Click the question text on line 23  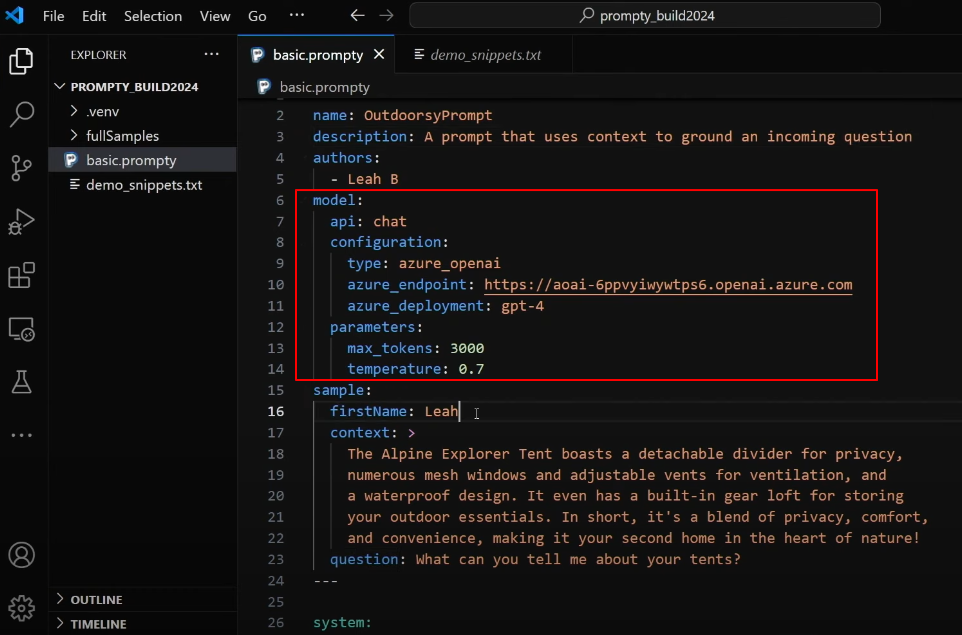578,560
